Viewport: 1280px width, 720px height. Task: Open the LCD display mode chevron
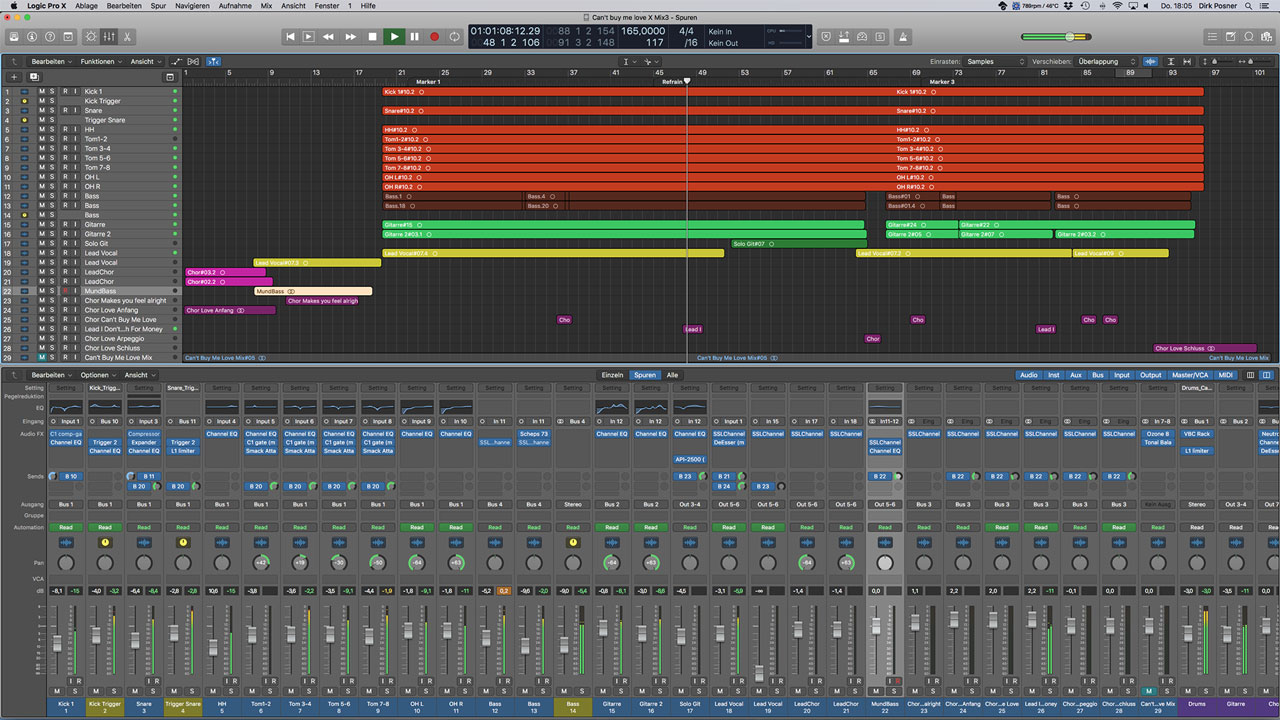point(808,37)
